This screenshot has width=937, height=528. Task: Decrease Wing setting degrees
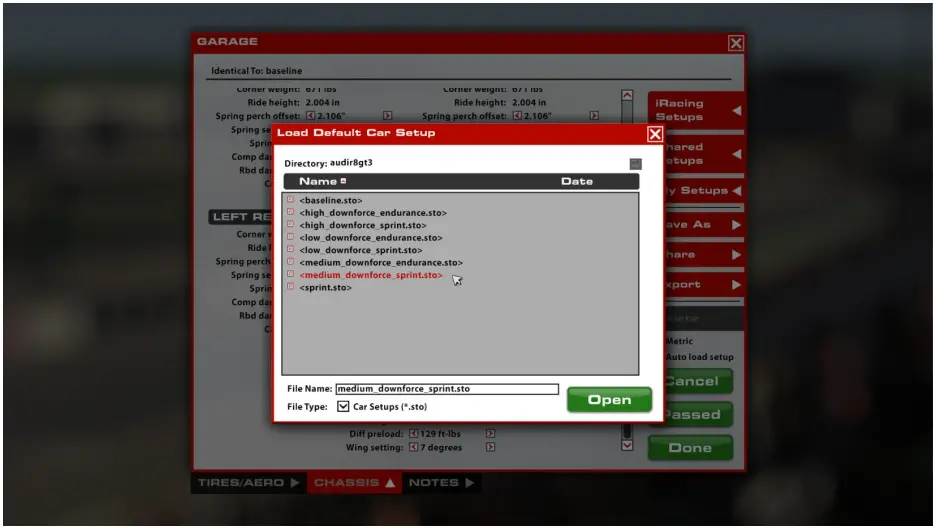pyautogui.click(x=414, y=447)
